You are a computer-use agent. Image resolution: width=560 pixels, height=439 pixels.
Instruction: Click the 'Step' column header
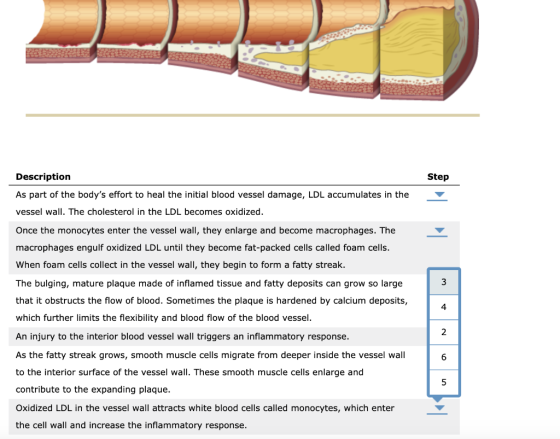(x=438, y=177)
